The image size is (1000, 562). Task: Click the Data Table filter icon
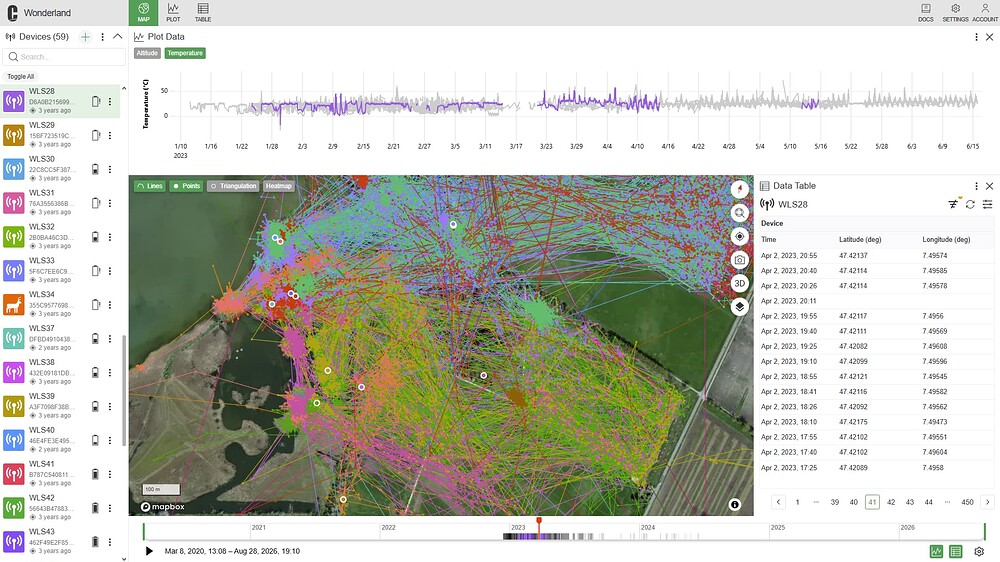953,204
